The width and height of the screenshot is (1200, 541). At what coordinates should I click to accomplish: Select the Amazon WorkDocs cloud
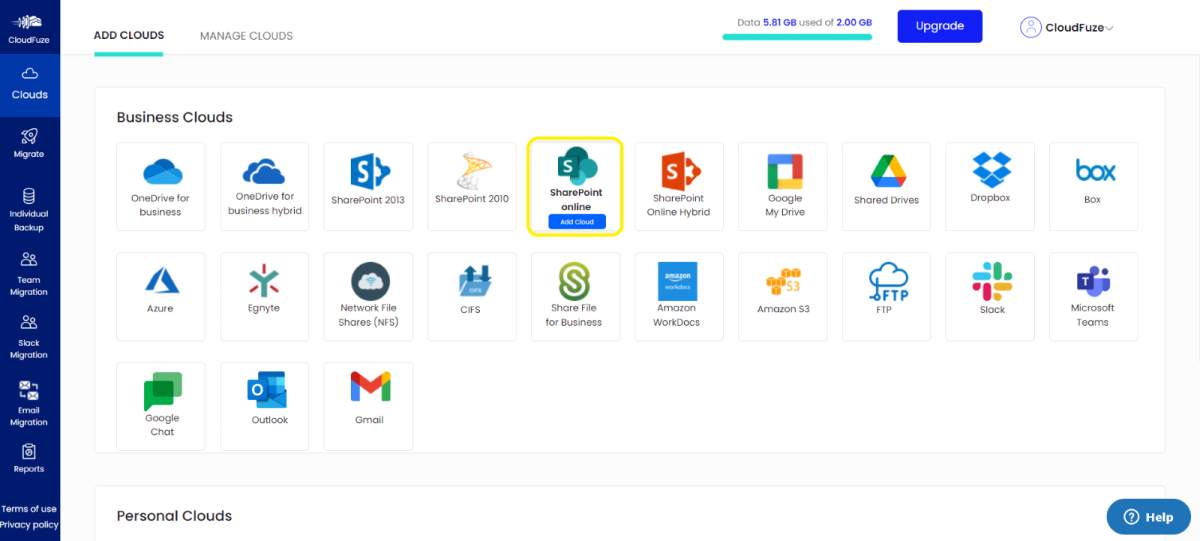[x=679, y=296]
